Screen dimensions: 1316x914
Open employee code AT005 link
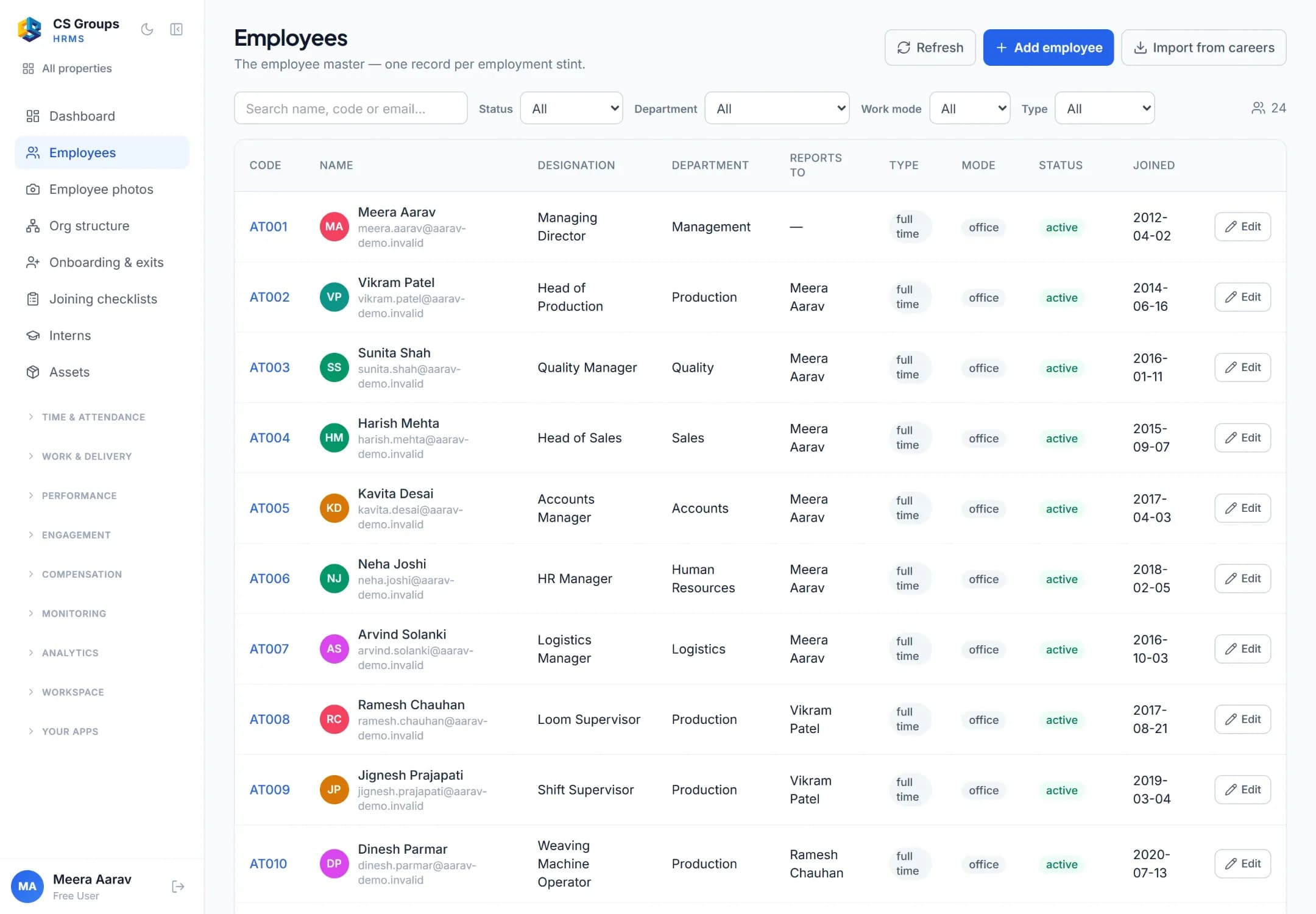269,508
